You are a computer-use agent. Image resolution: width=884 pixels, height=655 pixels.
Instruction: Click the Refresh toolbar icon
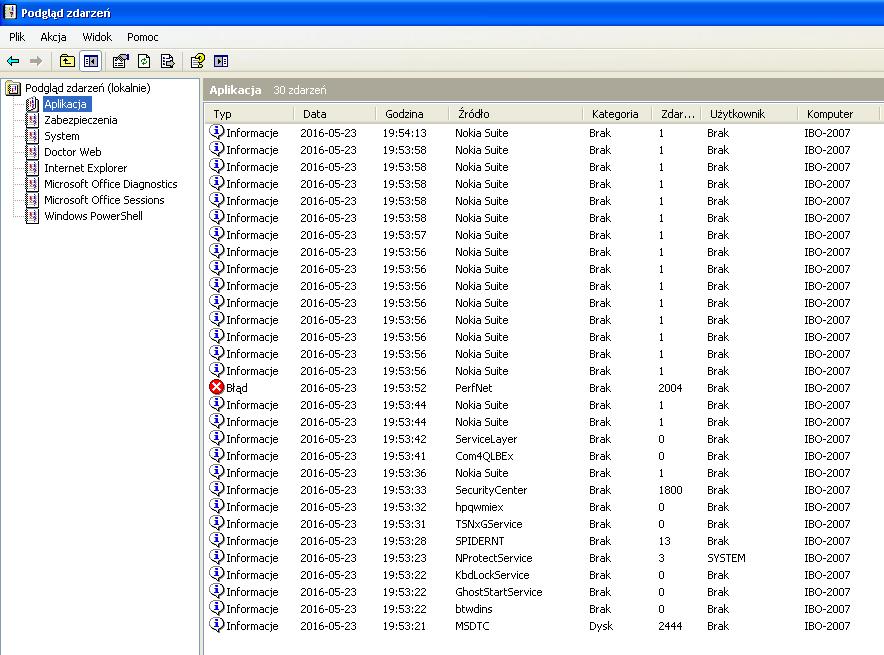(x=144, y=61)
